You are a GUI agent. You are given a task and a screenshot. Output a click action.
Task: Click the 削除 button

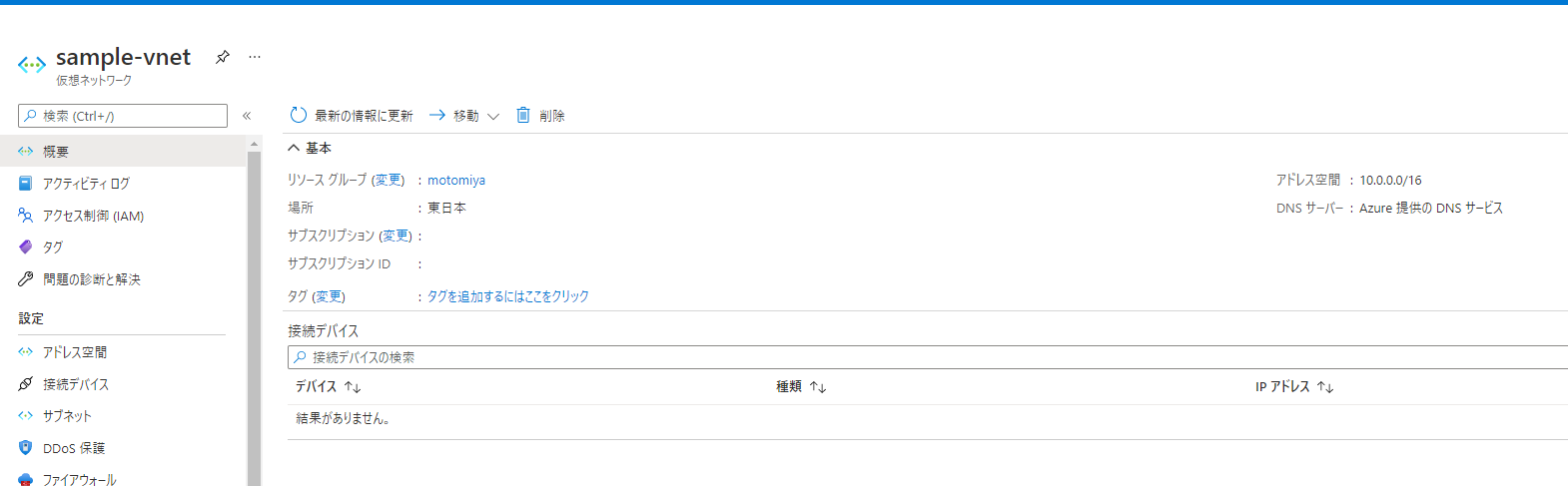tap(540, 116)
